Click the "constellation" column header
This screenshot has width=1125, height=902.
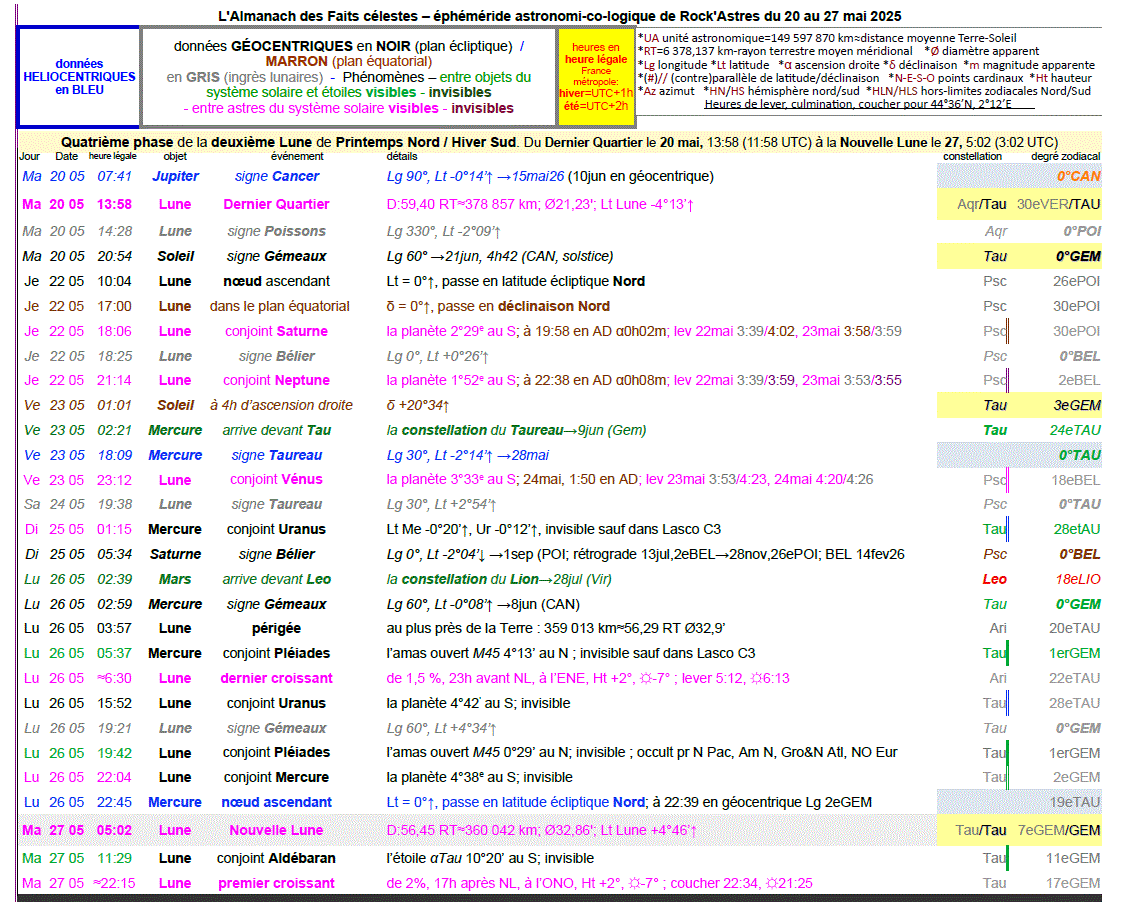click(x=972, y=156)
